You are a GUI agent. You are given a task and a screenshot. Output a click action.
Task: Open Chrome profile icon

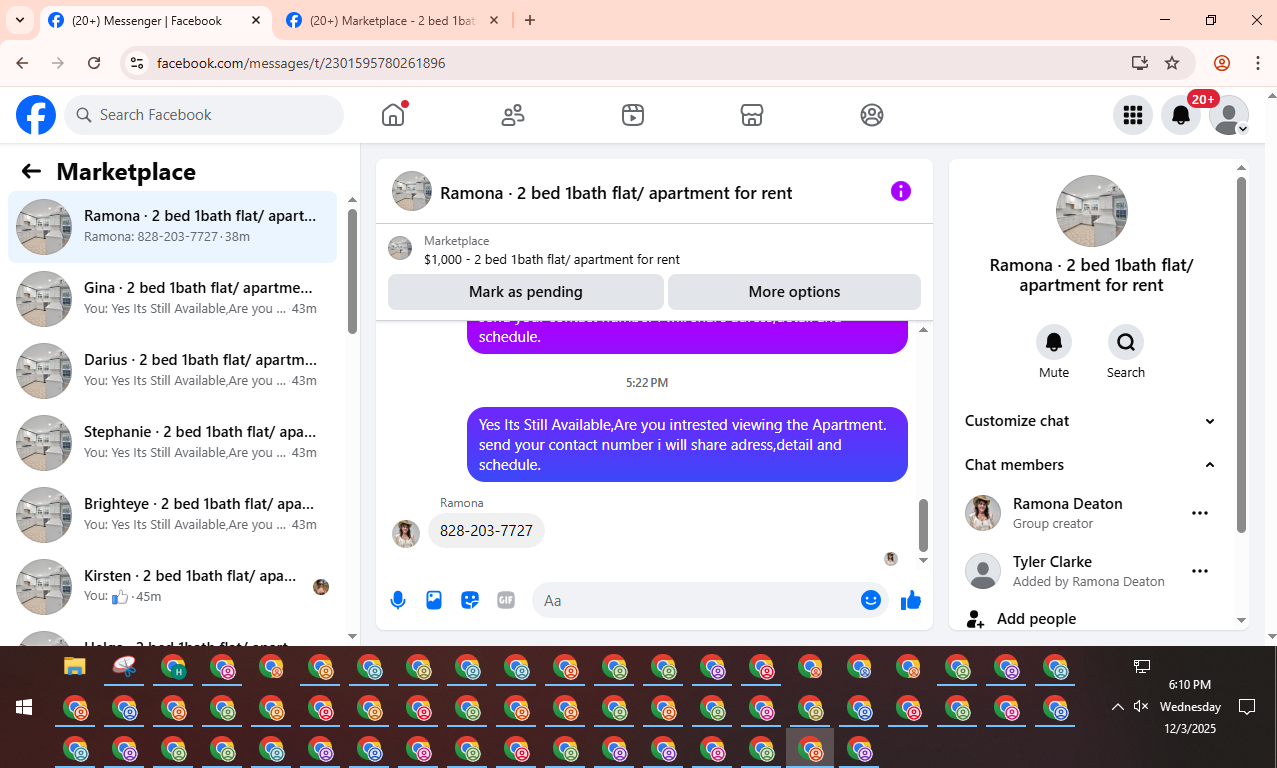tap(1222, 63)
